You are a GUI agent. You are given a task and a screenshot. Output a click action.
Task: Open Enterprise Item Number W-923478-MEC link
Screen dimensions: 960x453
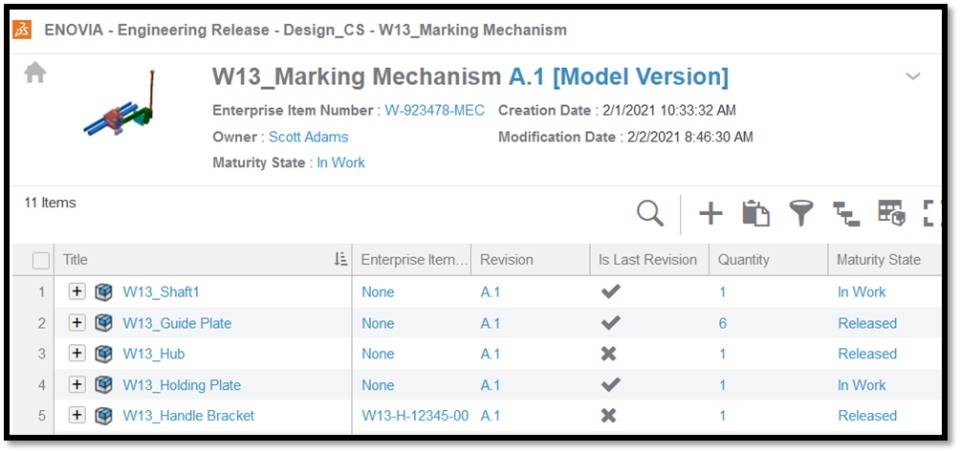click(x=436, y=110)
